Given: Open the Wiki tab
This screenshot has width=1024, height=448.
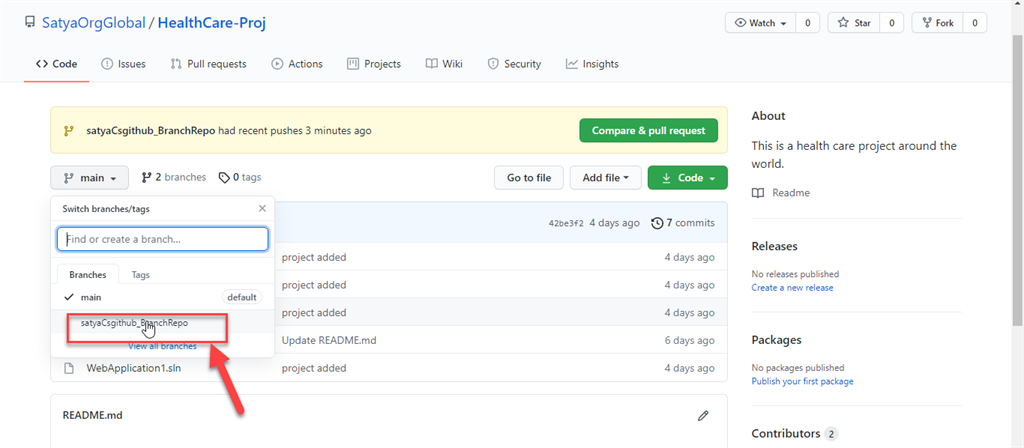Looking at the screenshot, I should 444,64.
